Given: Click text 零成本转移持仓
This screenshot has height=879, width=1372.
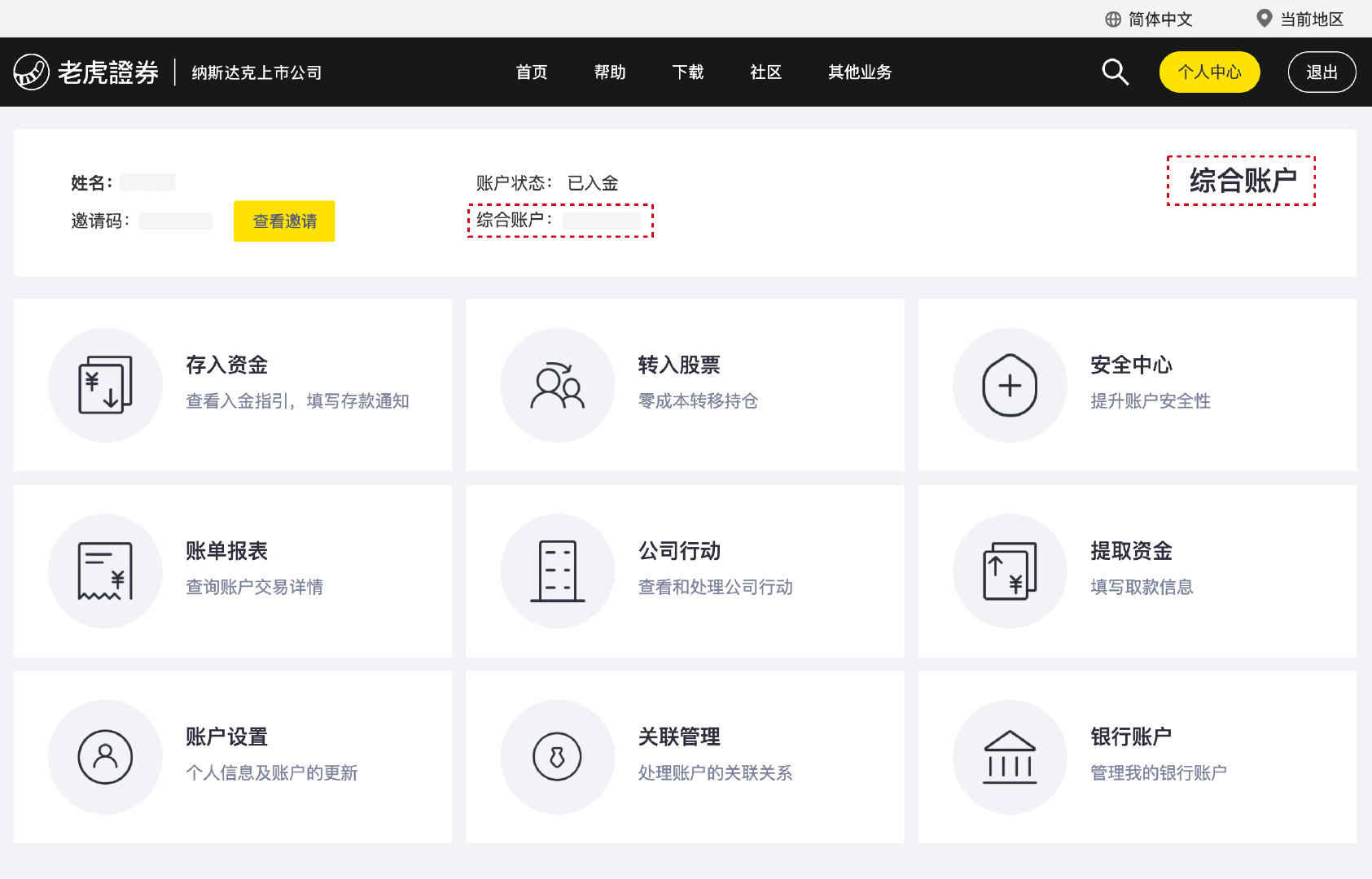Looking at the screenshot, I should pos(698,401).
